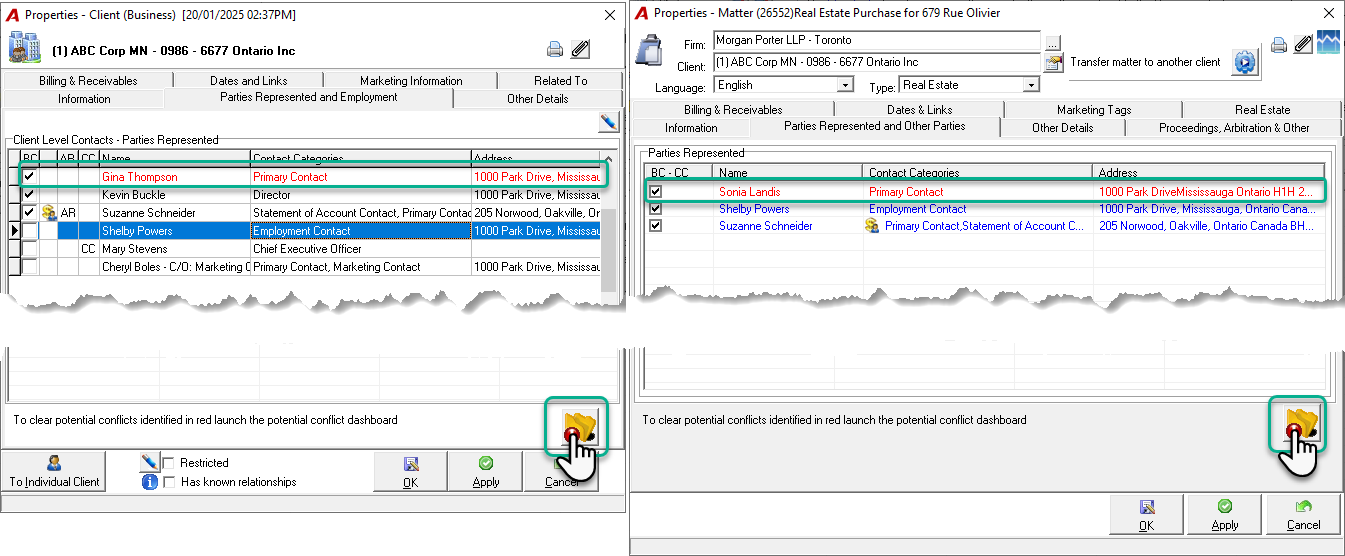Click the ellipsis browse button next to the Firm field
The image size is (1345, 556).
tap(1053, 42)
